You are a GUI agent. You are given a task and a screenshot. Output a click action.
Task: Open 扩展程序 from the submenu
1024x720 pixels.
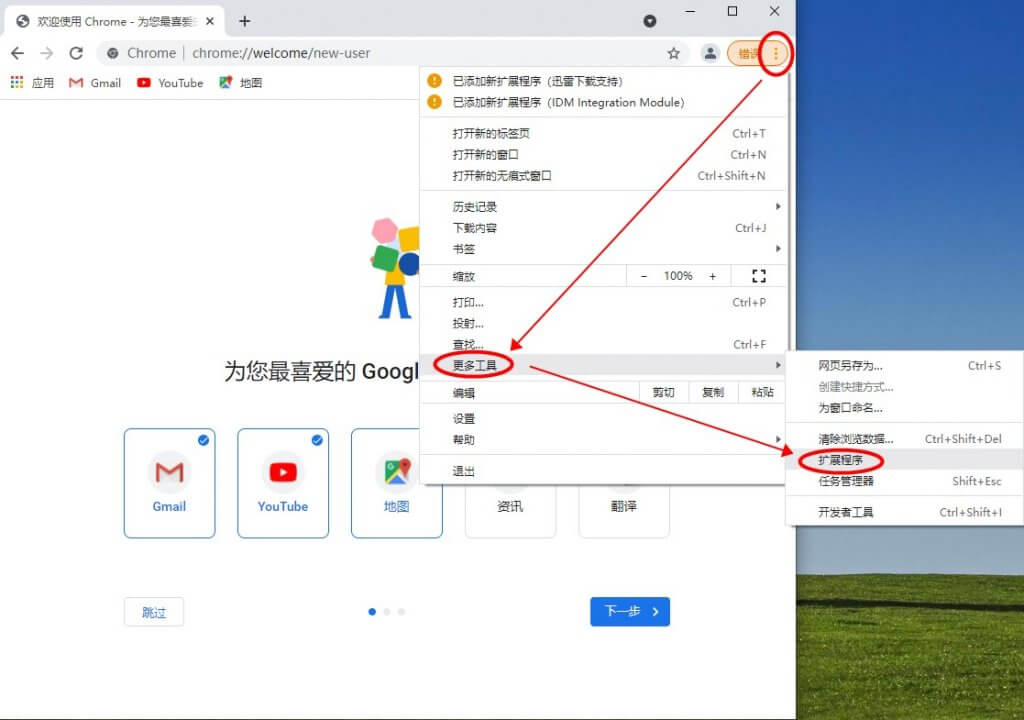pyautogui.click(x=905, y=459)
